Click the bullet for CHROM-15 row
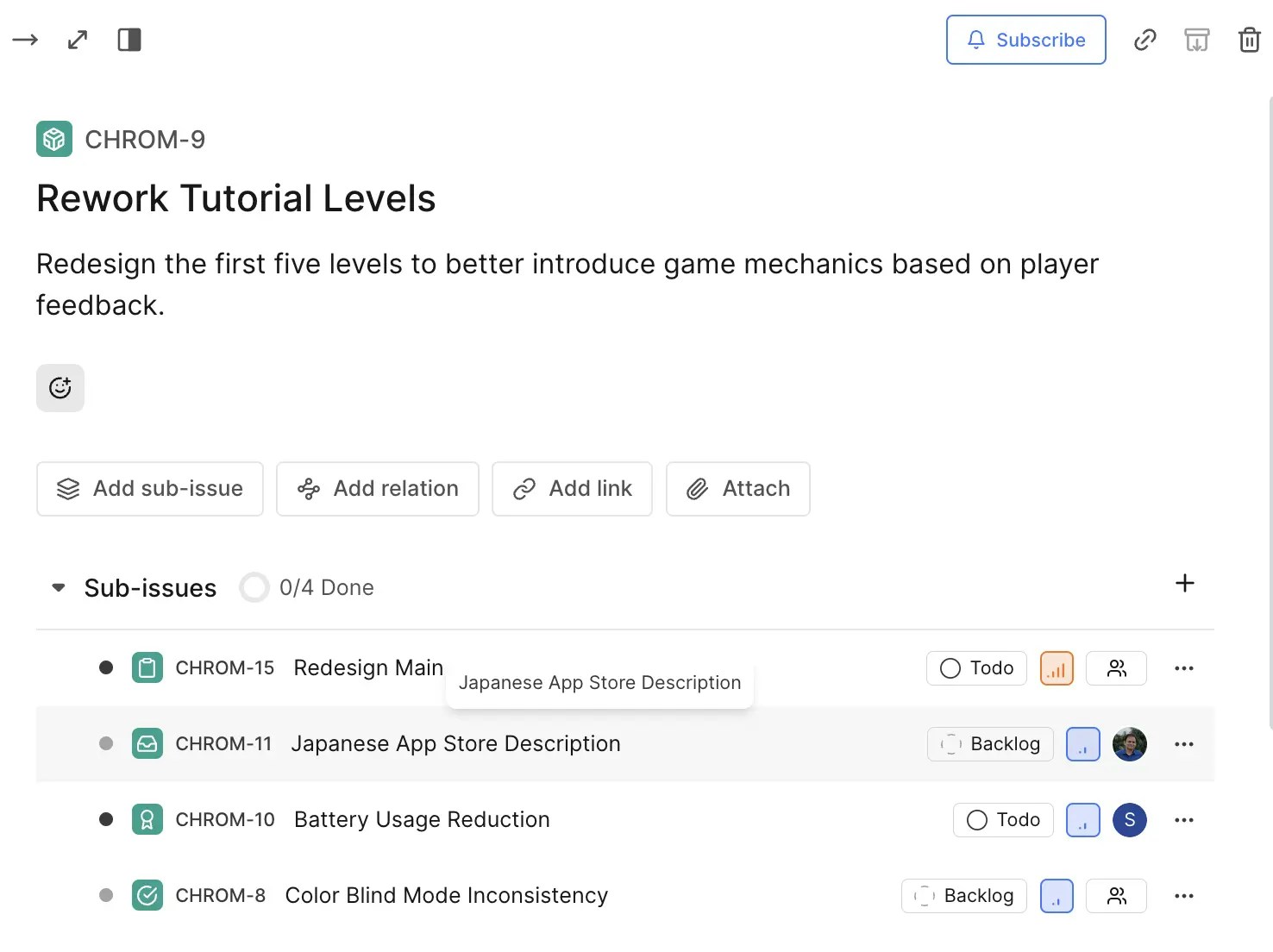Image resolution: width=1273 pixels, height=952 pixels. pyautogui.click(x=106, y=667)
